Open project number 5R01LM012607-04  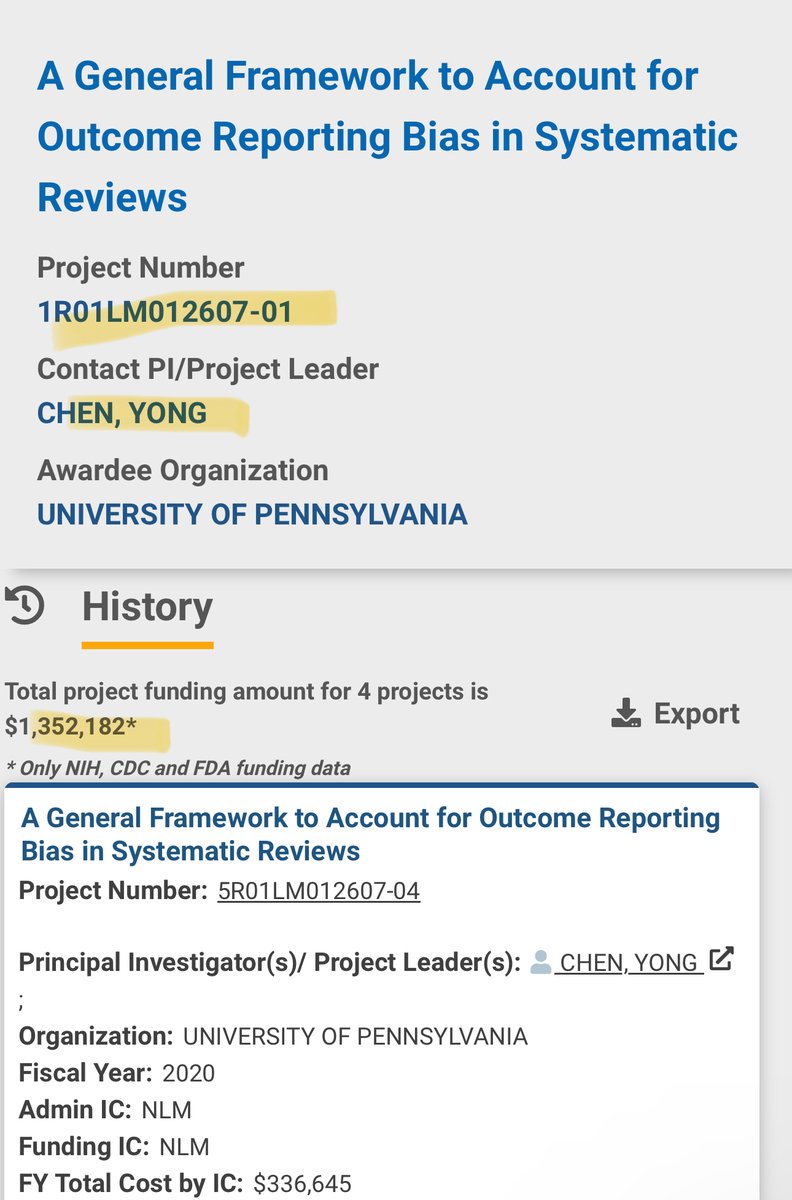pos(318,891)
